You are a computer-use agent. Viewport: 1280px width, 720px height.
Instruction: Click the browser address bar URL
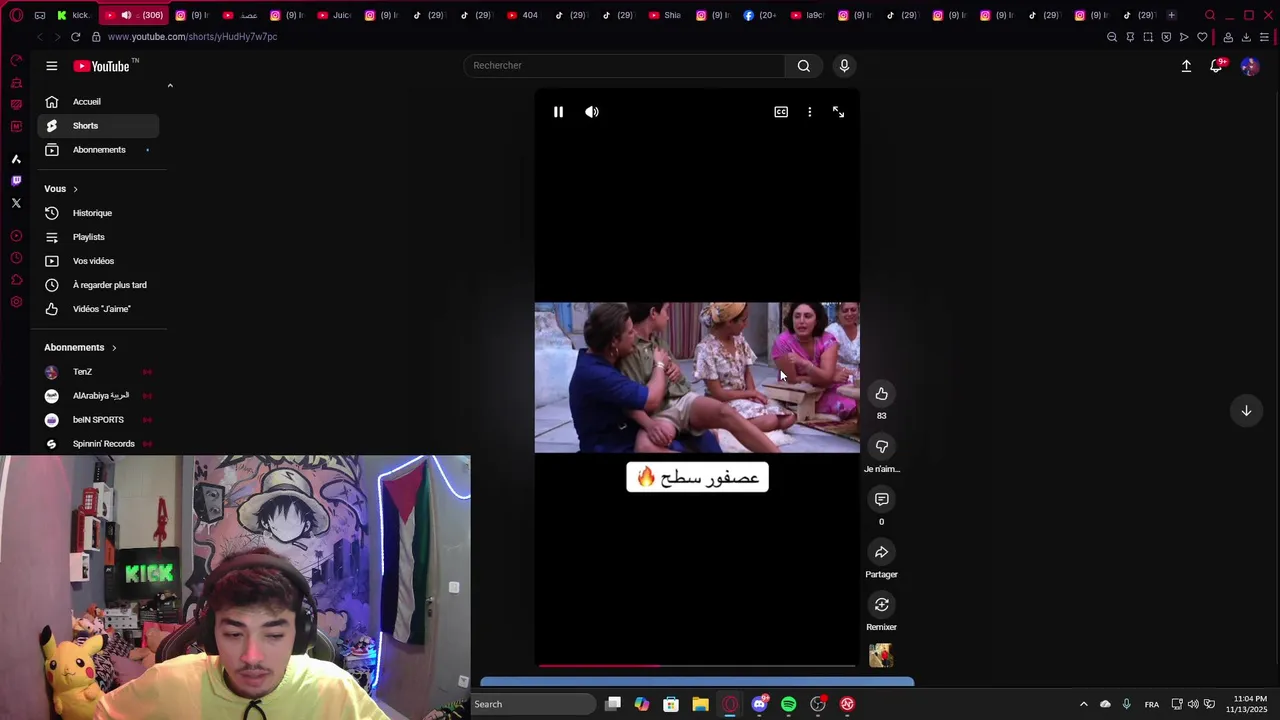(192, 37)
